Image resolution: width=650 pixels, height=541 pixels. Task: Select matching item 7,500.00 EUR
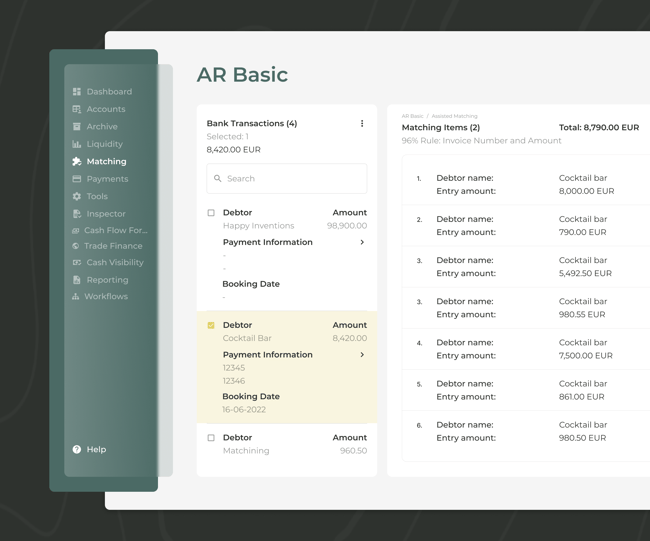(x=526, y=349)
